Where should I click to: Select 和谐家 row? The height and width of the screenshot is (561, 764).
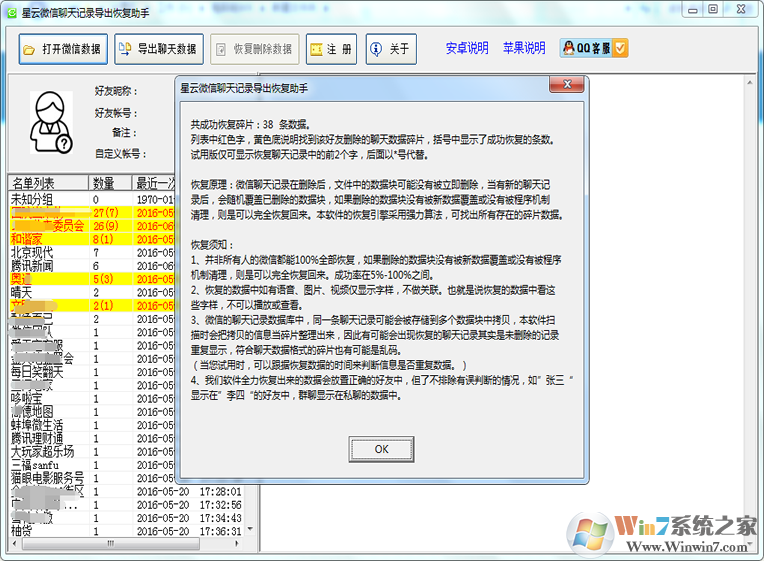[92, 239]
